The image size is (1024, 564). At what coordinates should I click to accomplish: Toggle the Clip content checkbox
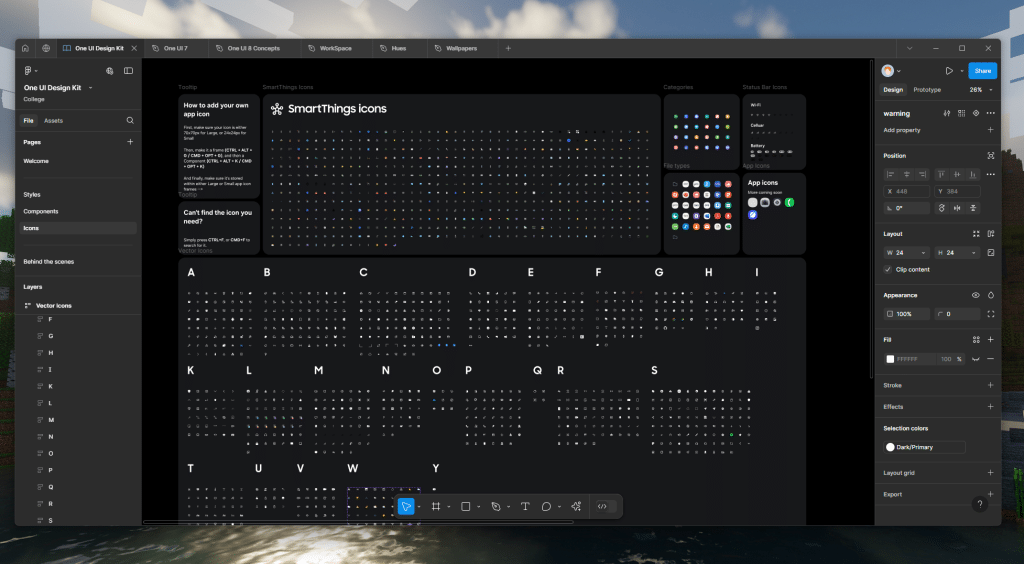pos(888,270)
